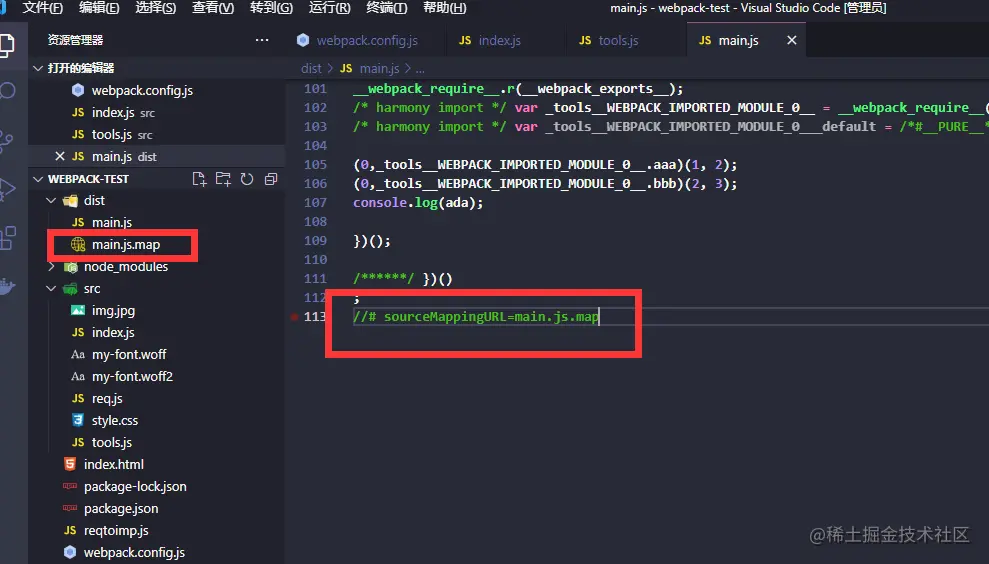This screenshot has width=989, height=564.
Task: Collapse the src folder
Action: point(52,289)
